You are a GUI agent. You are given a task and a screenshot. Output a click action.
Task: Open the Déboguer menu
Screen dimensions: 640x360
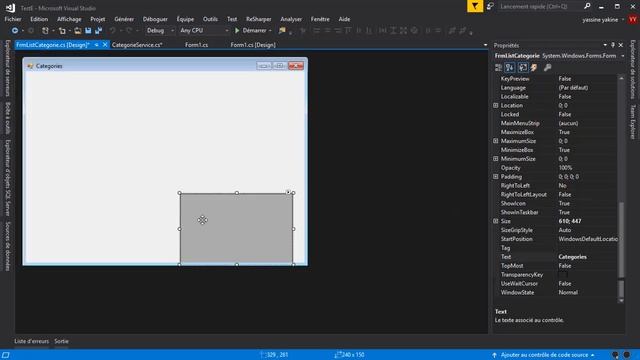155,19
